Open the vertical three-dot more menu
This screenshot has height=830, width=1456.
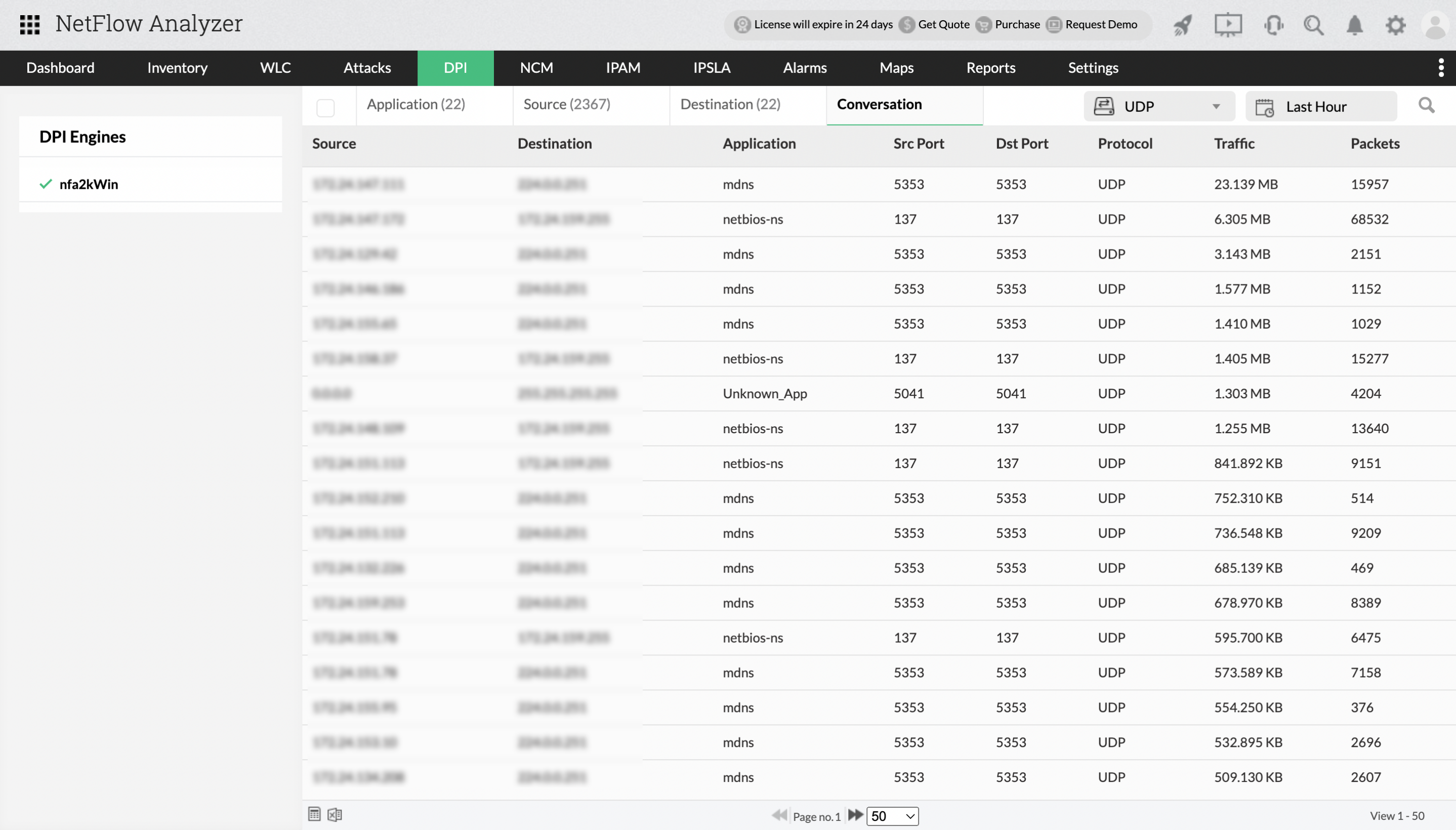[1441, 68]
